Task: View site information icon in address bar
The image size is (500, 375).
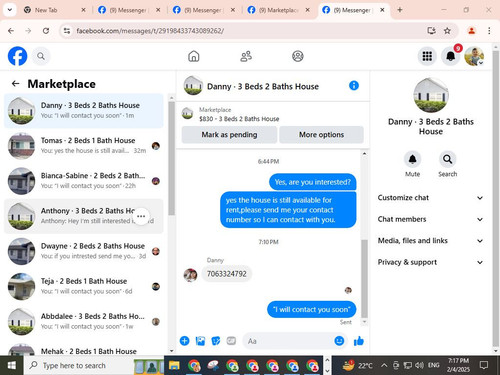Action: [67, 31]
